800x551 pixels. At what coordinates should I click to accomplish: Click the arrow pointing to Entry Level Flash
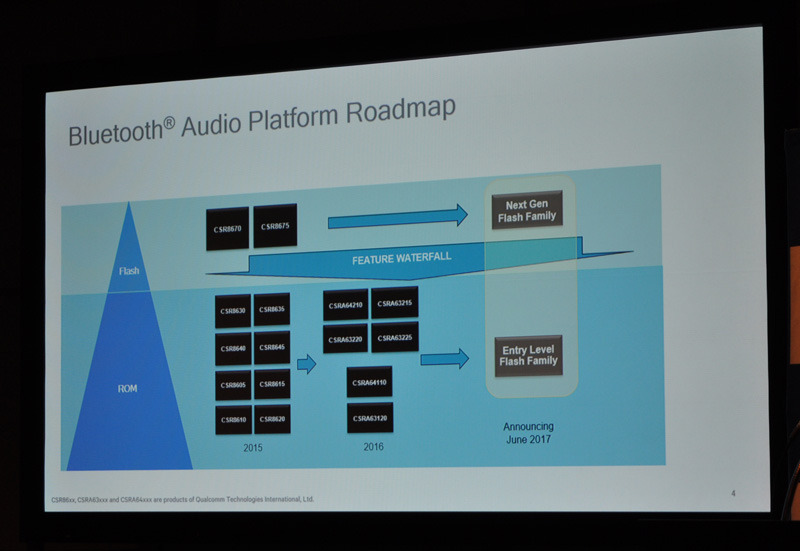click(445, 359)
